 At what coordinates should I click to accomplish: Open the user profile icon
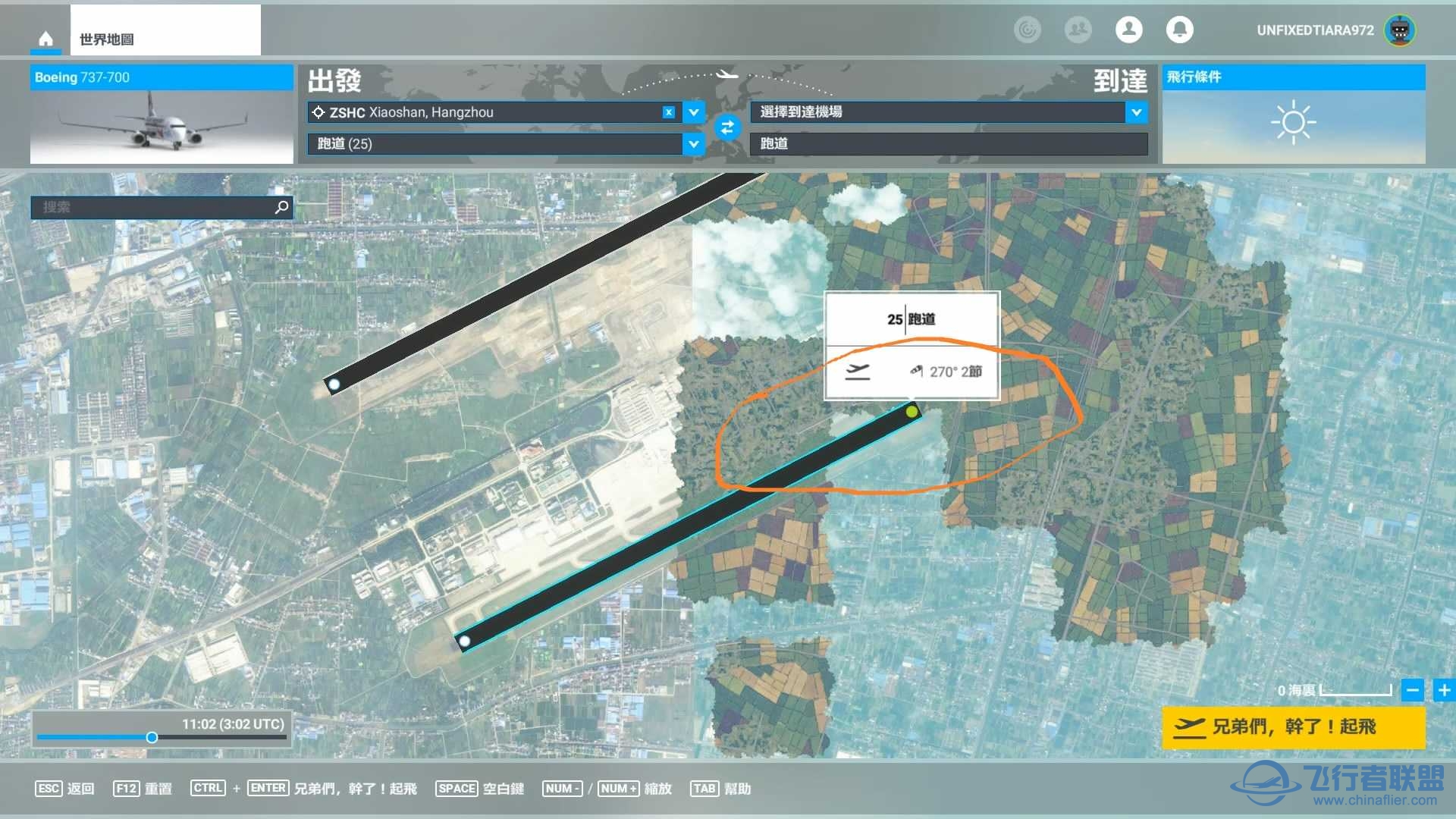coord(1128,30)
